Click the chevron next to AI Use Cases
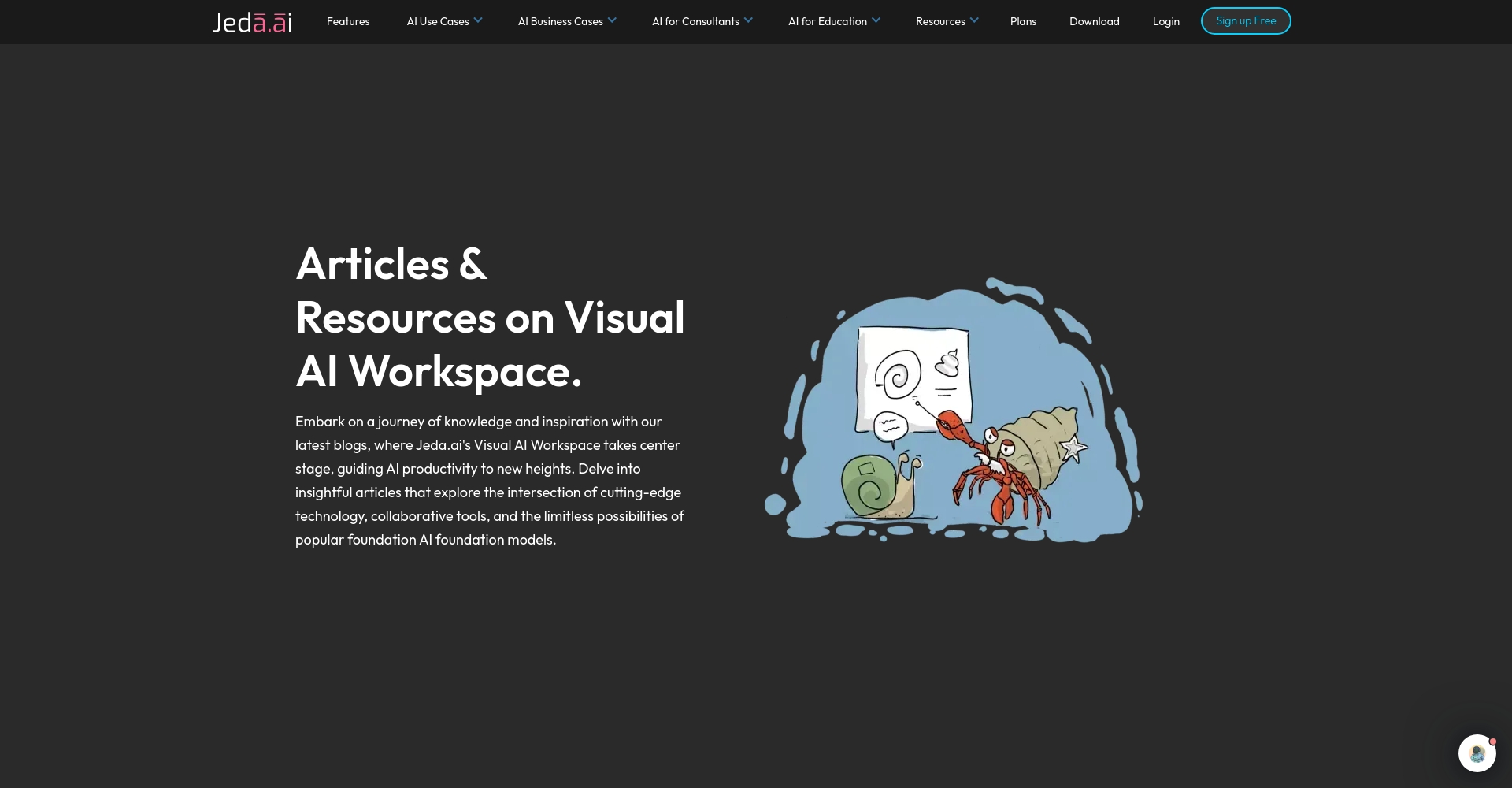This screenshot has width=1512, height=788. 478,20
